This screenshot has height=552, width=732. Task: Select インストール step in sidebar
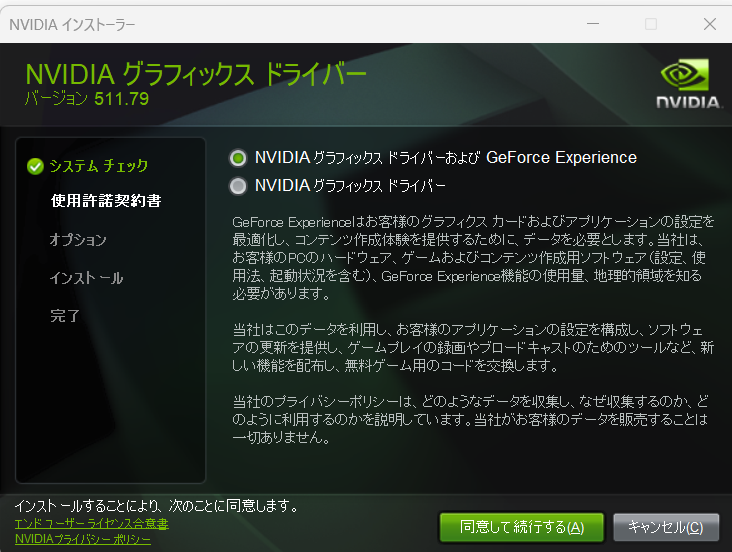tap(86, 278)
